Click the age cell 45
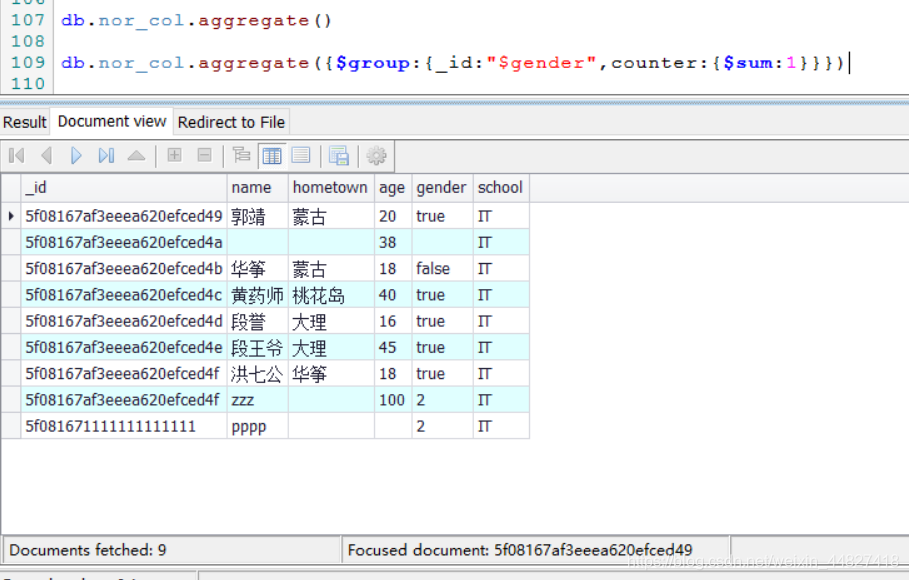 click(x=394, y=347)
